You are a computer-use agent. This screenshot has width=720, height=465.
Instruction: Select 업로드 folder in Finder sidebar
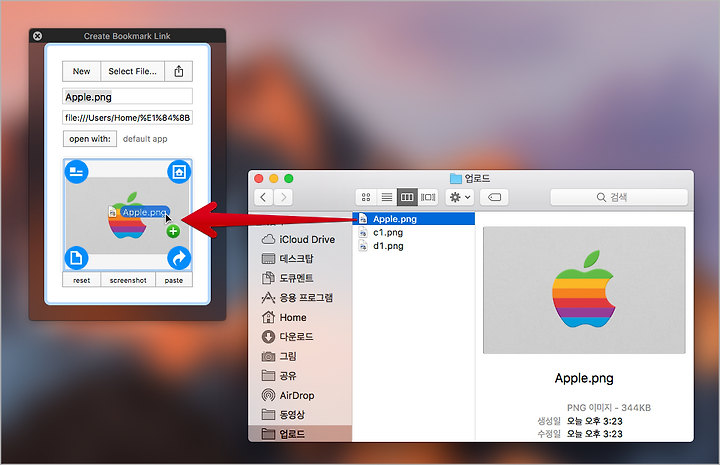[x=300, y=434]
